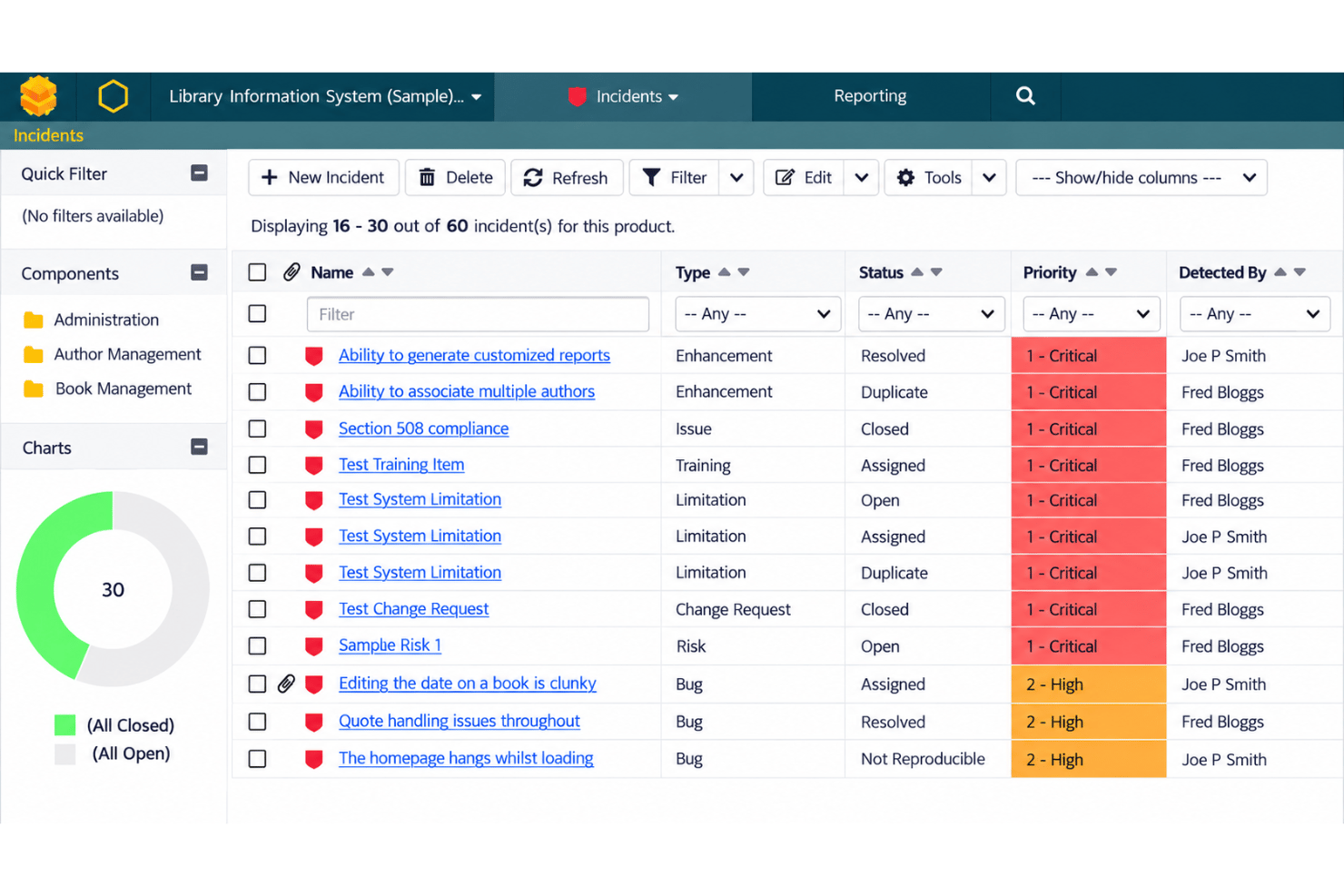Click the orange stacked-cubes logo icon
Viewport: 1344px width, 896px height.
38,96
